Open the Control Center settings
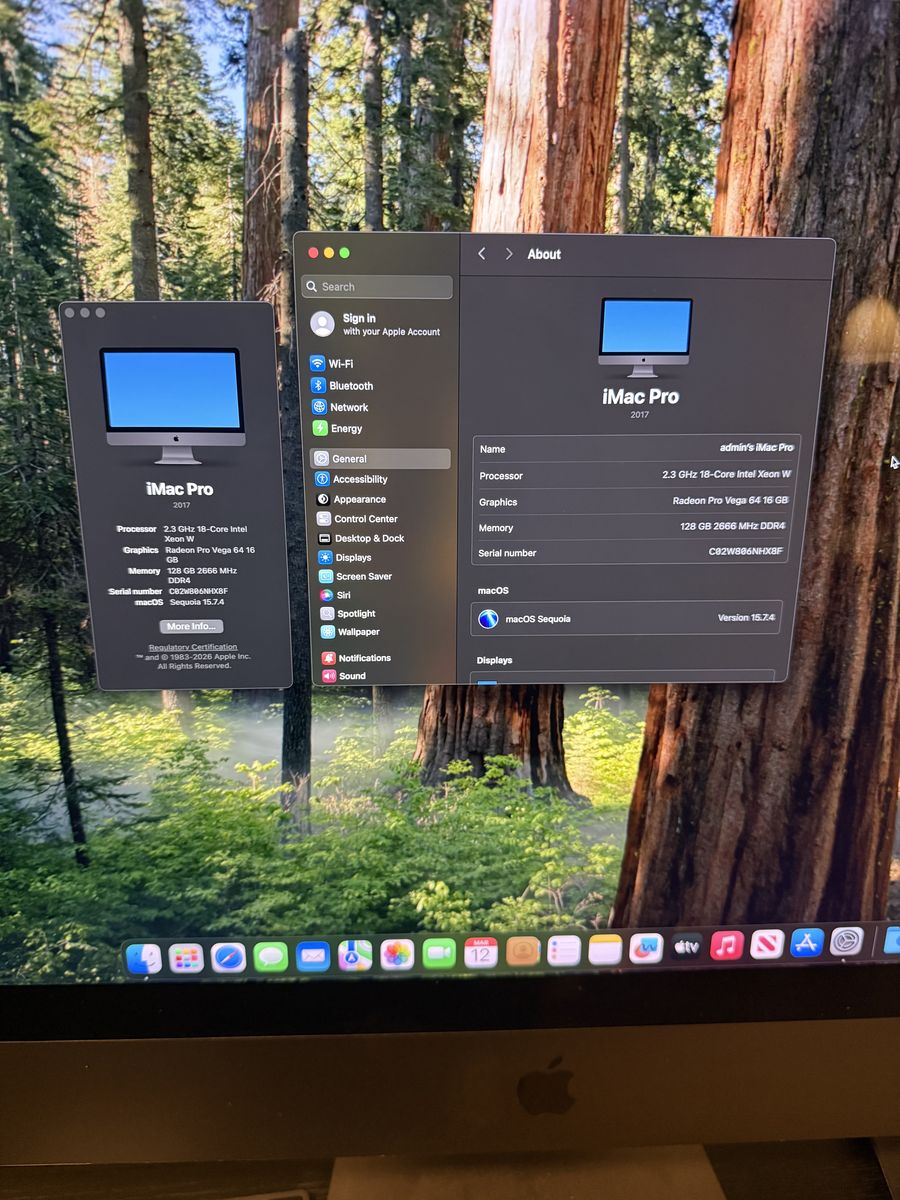 tap(365, 519)
